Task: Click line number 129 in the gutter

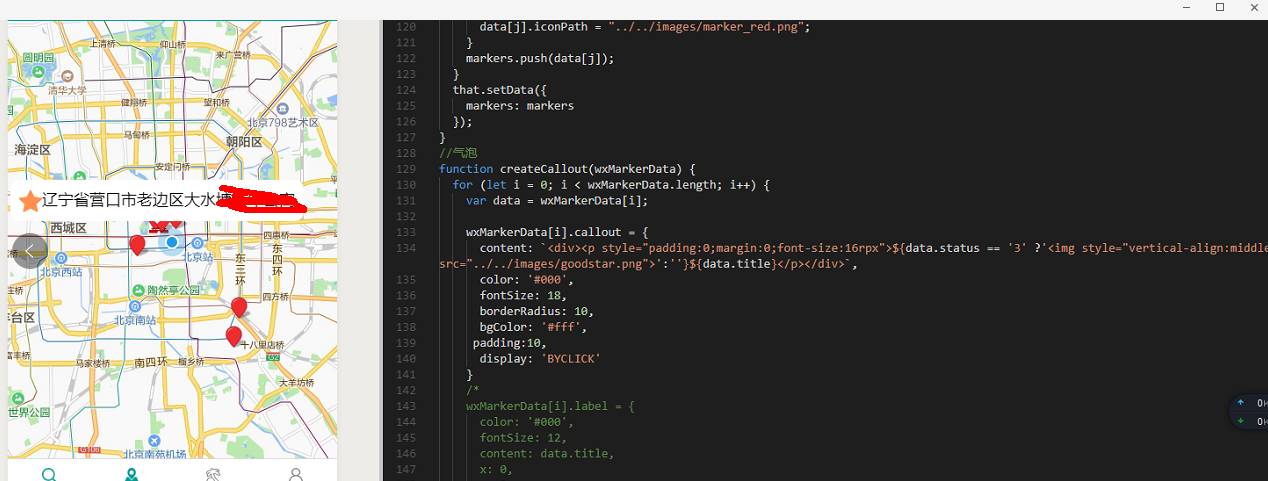Action: tap(405, 169)
